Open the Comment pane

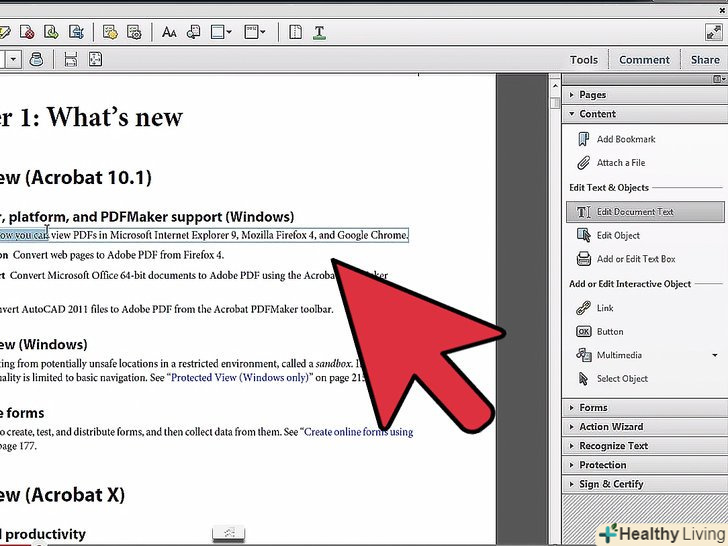(x=644, y=60)
